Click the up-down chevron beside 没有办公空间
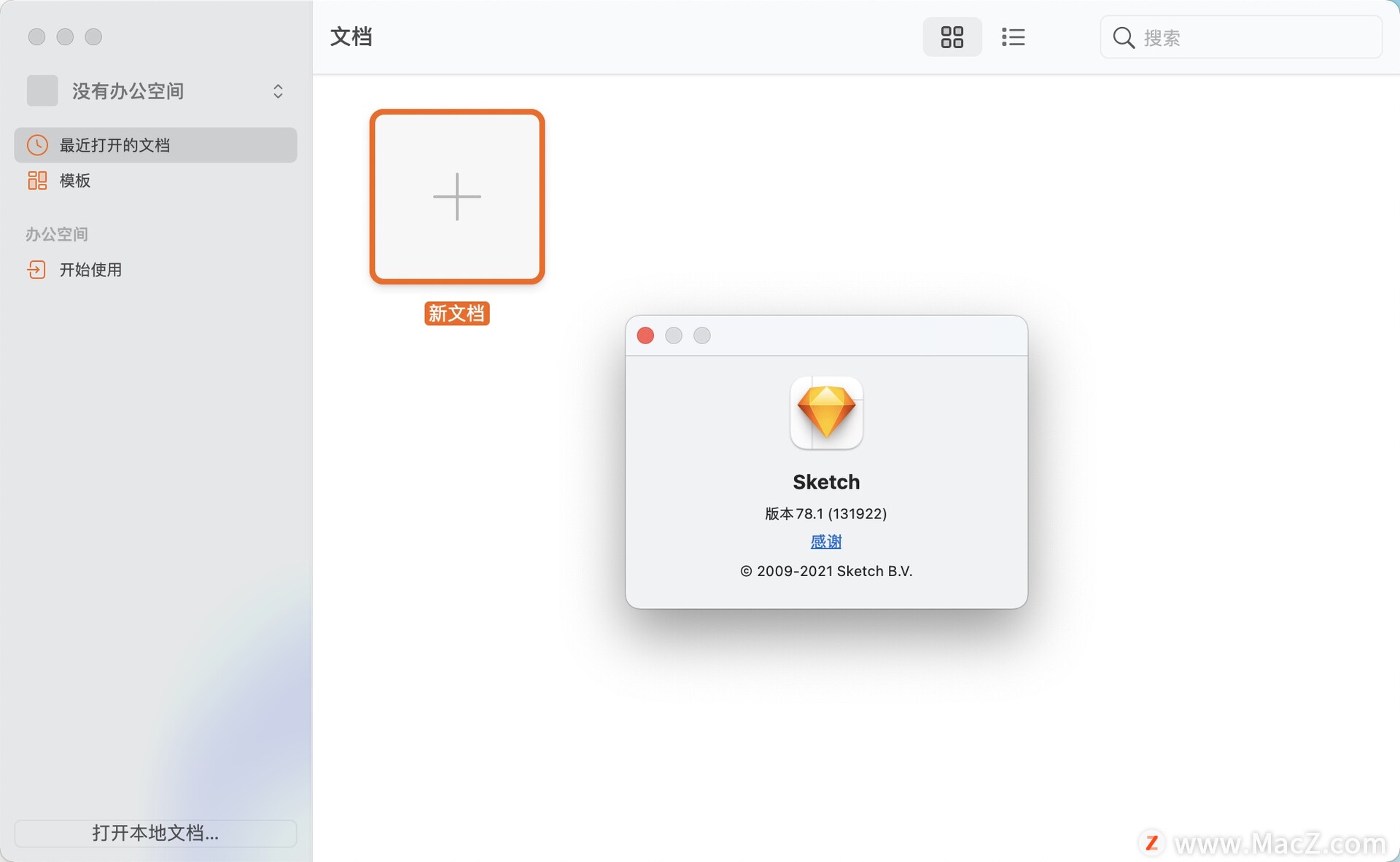 click(x=278, y=91)
